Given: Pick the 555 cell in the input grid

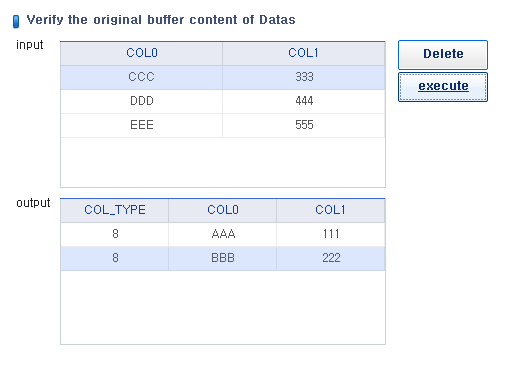Looking at the screenshot, I should click(x=304, y=125).
